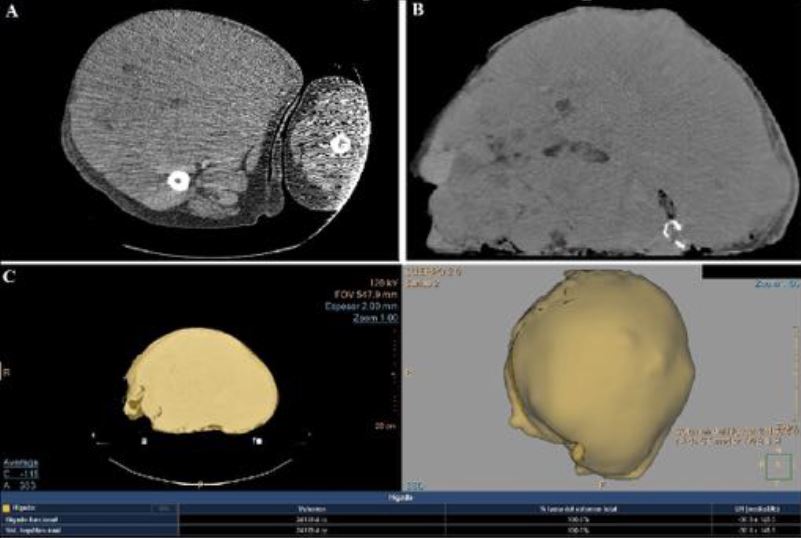Click the vertical scale ruler in axial view

pos(397,371)
